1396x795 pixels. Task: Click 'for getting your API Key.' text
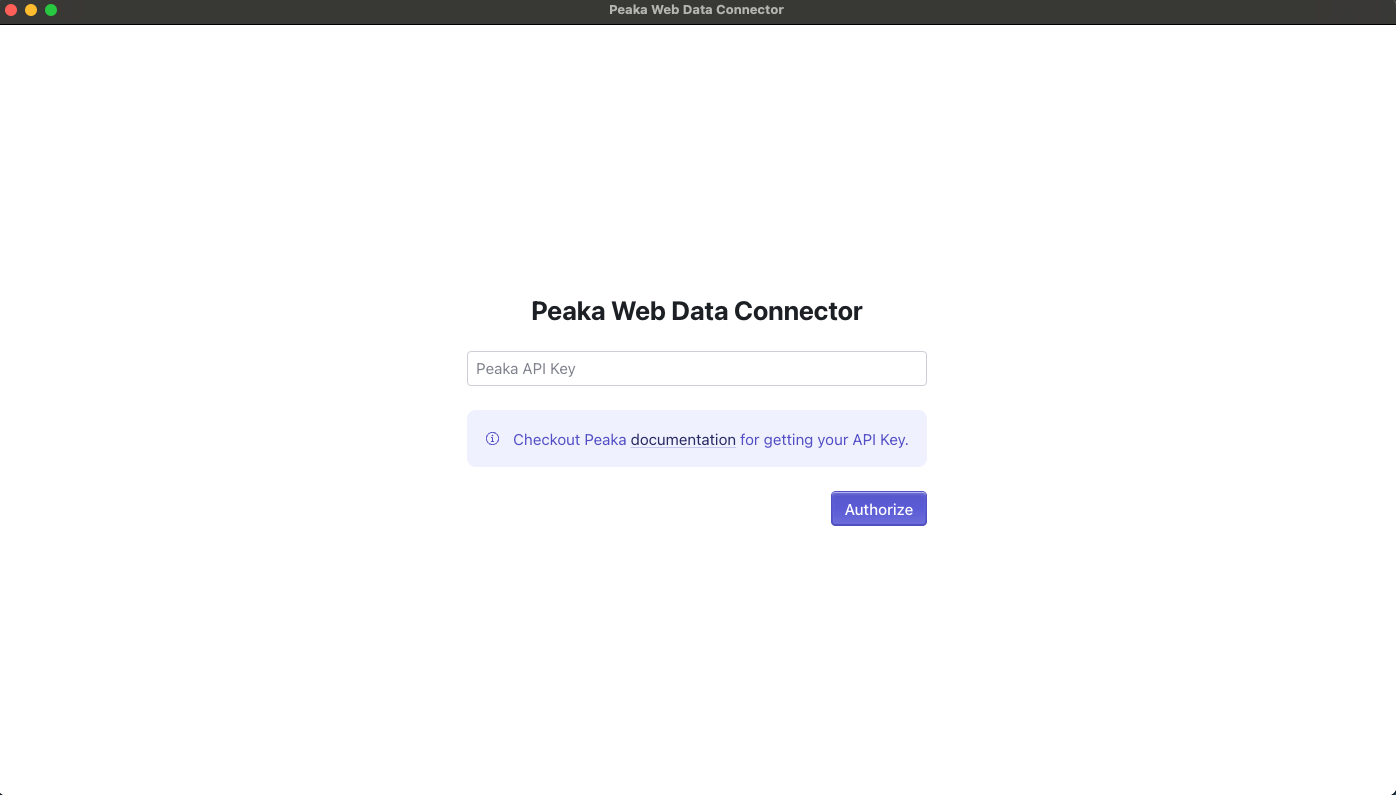tap(824, 440)
